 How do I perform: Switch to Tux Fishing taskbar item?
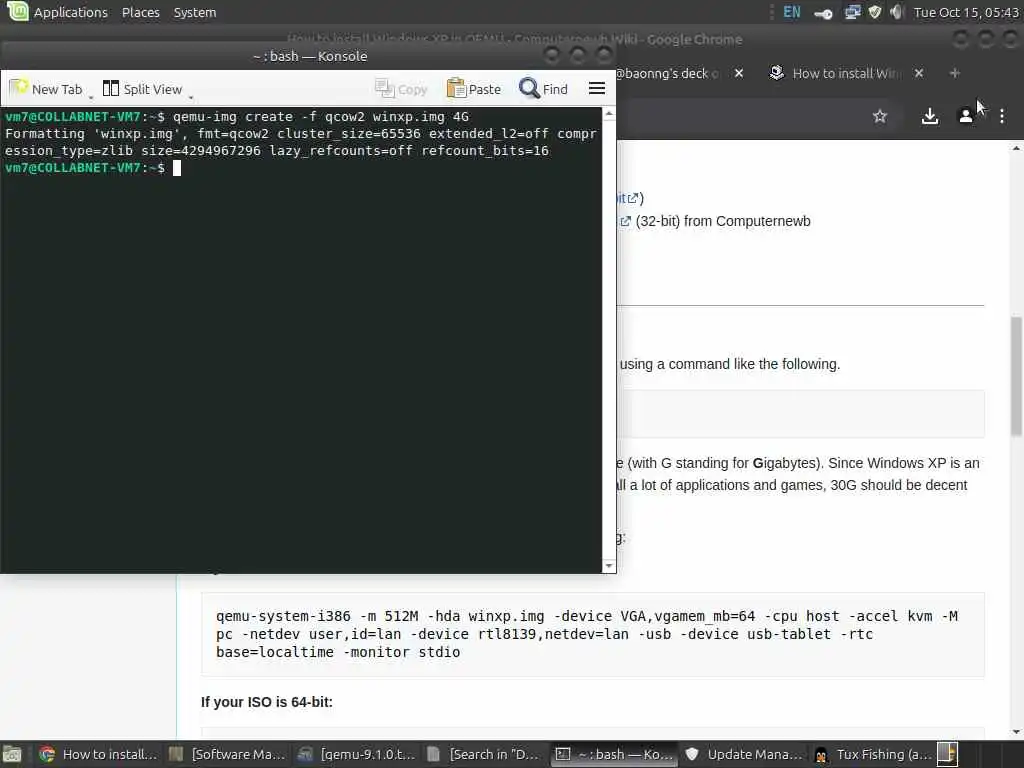871,754
